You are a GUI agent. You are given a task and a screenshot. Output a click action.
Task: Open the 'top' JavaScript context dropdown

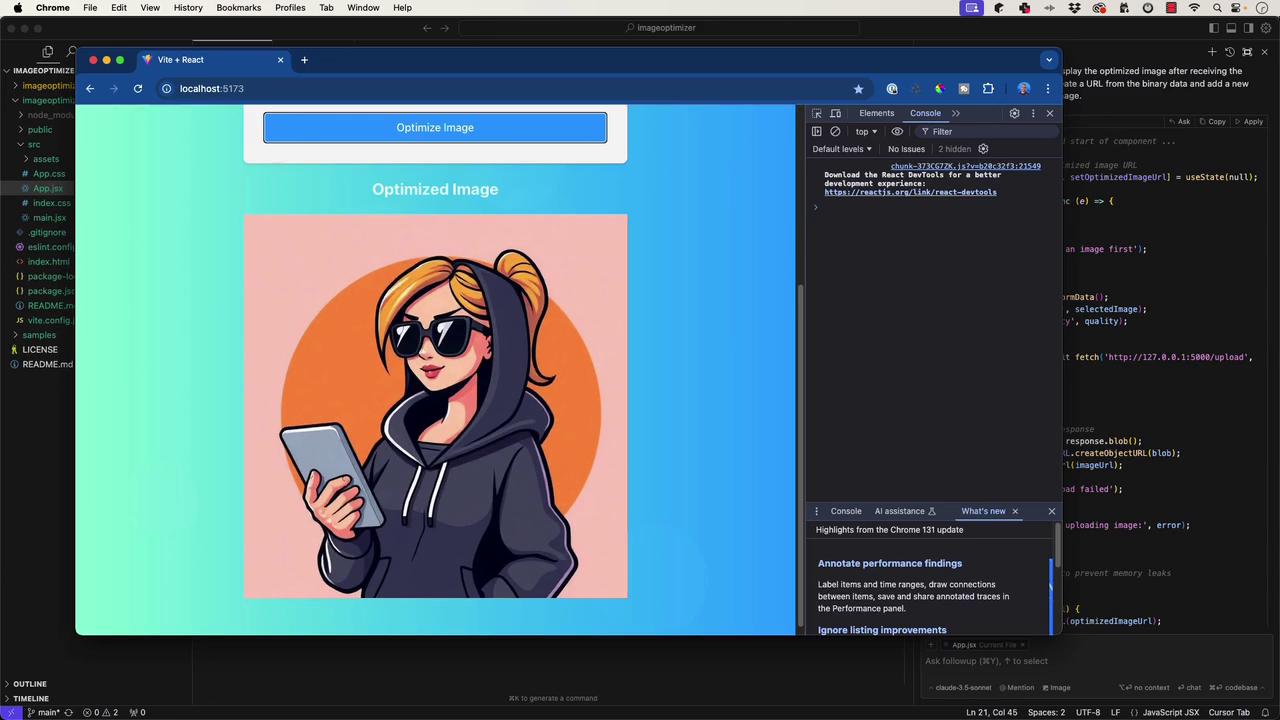click(x=866, y=132)
